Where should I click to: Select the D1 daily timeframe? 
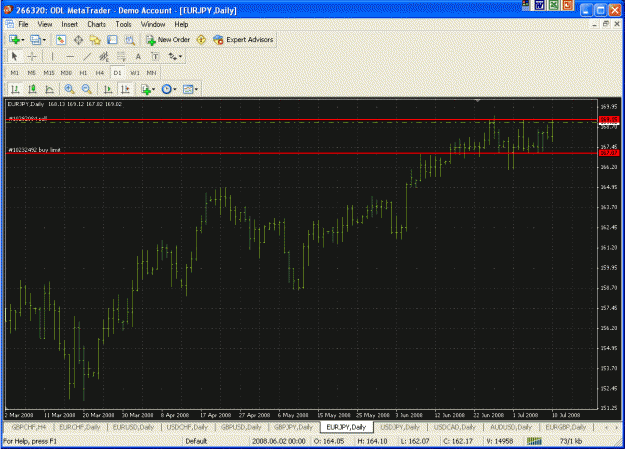pos(117,73)
